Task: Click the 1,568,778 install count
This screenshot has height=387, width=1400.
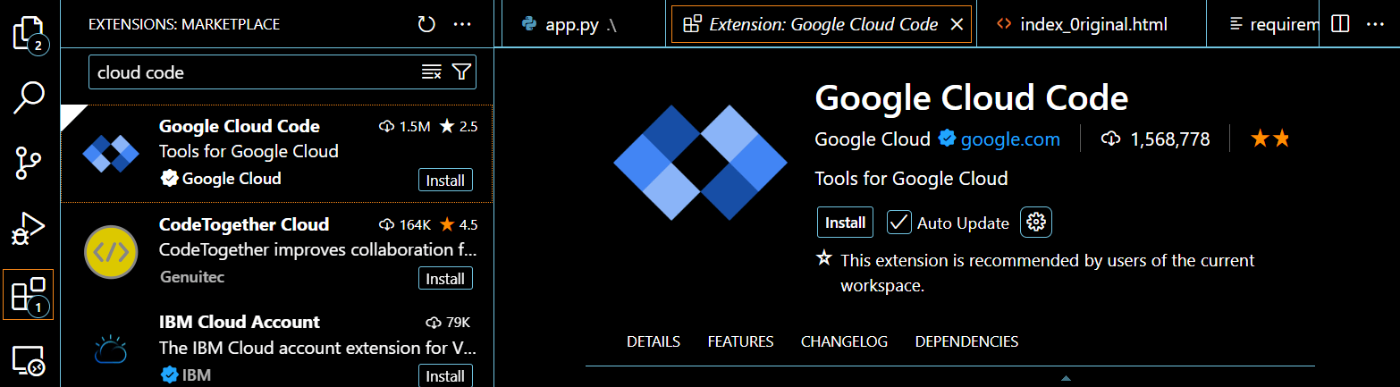Action: (1156, 140)
